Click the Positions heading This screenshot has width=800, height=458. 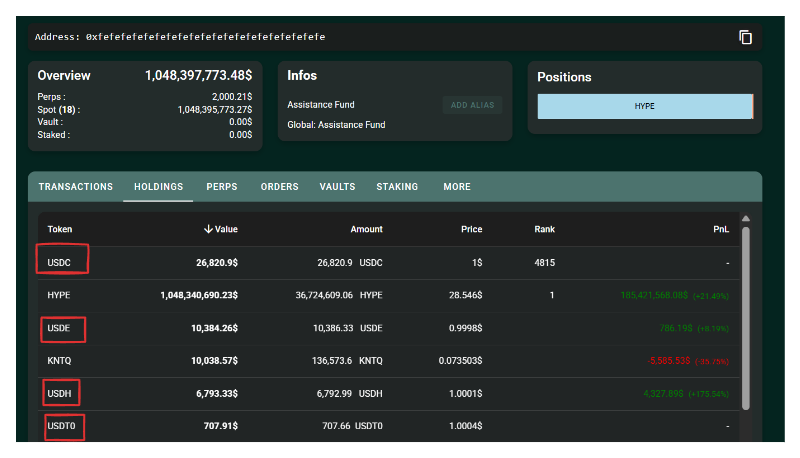(x=564, y=77)
